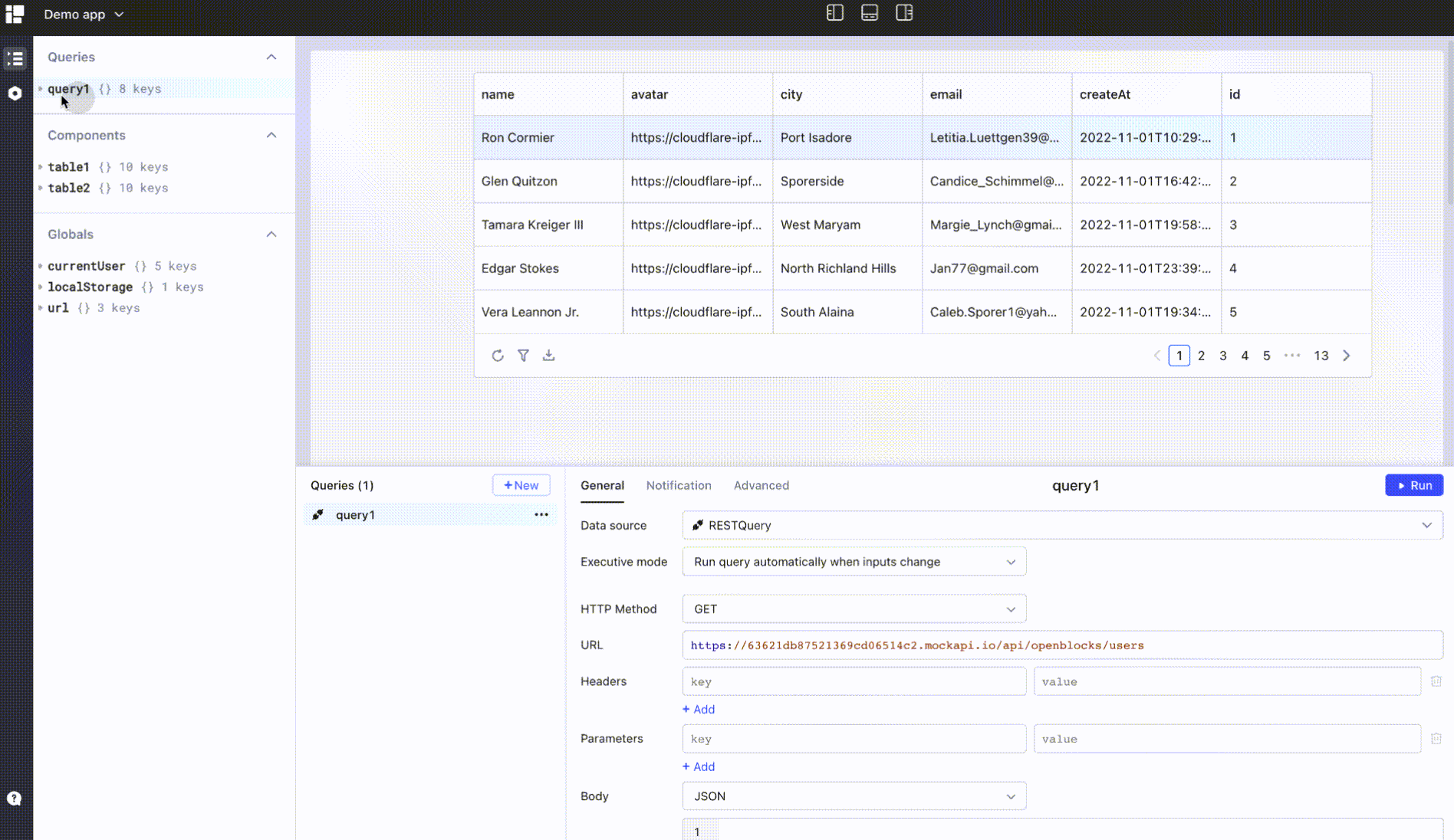Open the Executive mode dropdown
This screenshot has height=840, width=1454.
coord(854,562)
